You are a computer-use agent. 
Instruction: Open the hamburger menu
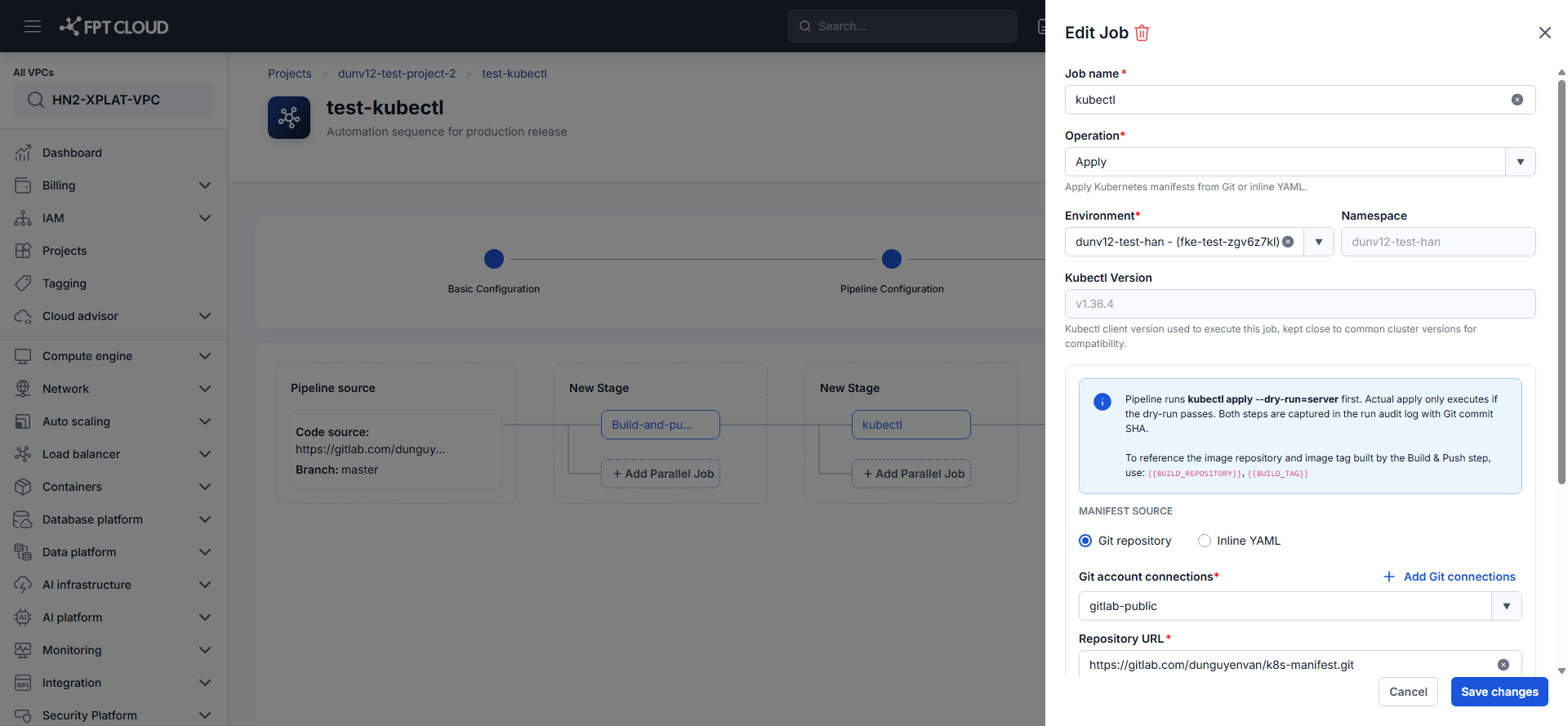(33, 26)
